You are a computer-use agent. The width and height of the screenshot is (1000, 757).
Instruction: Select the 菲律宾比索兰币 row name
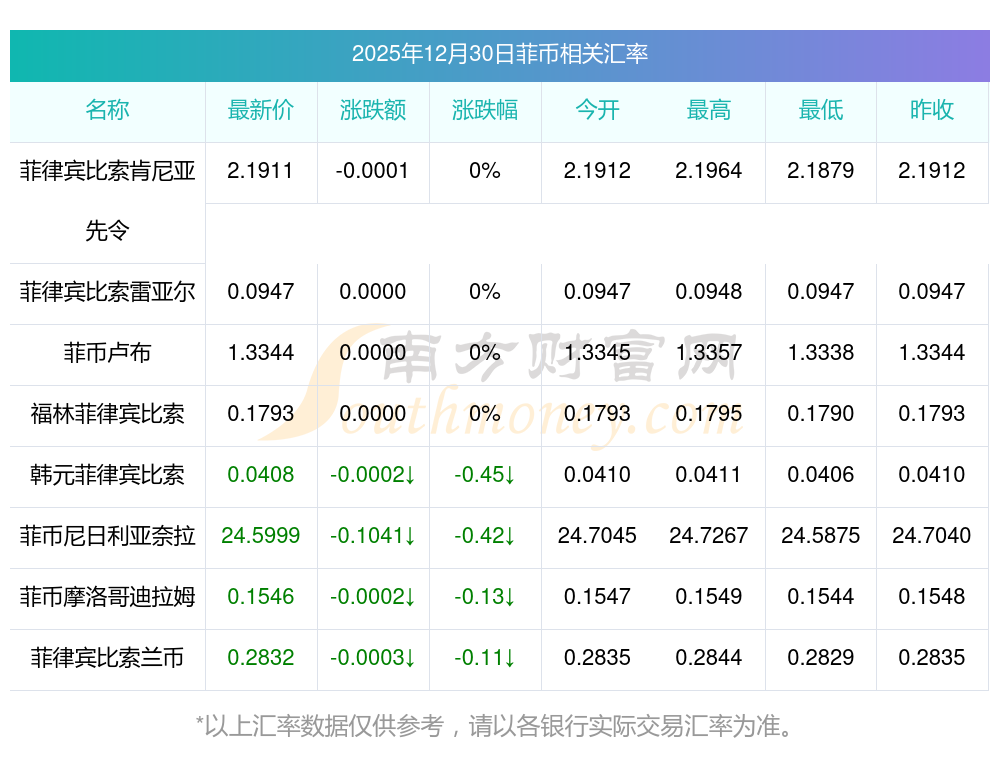coord(107,658)
